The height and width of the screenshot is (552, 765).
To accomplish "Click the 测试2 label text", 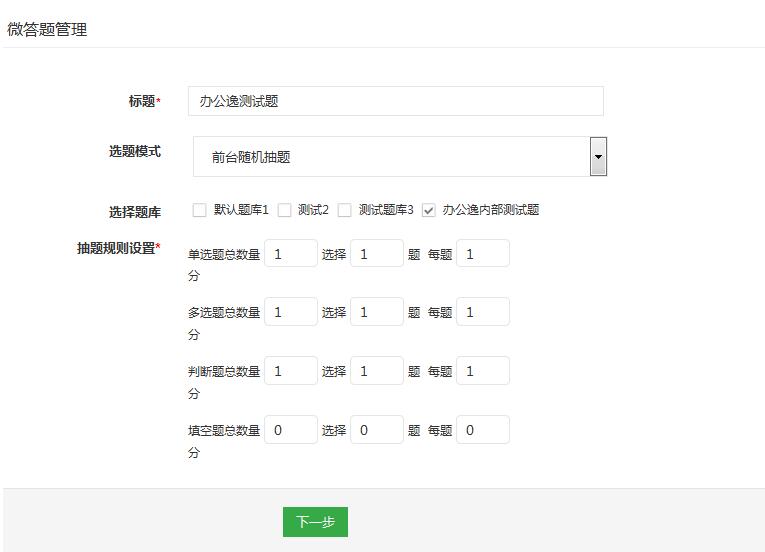I will (313, 210).
